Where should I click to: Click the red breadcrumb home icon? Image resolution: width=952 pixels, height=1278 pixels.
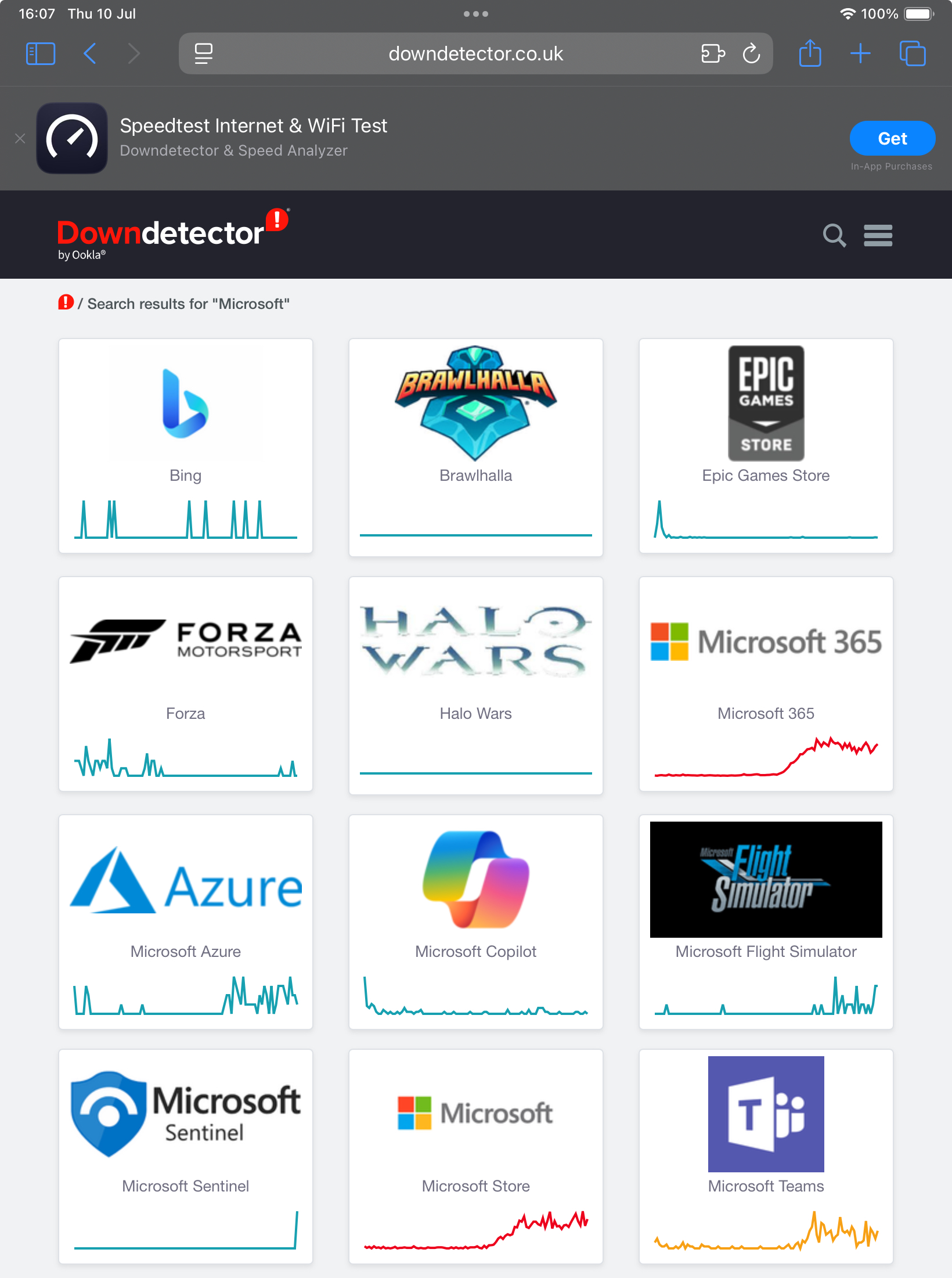click(x=66, y=303)
